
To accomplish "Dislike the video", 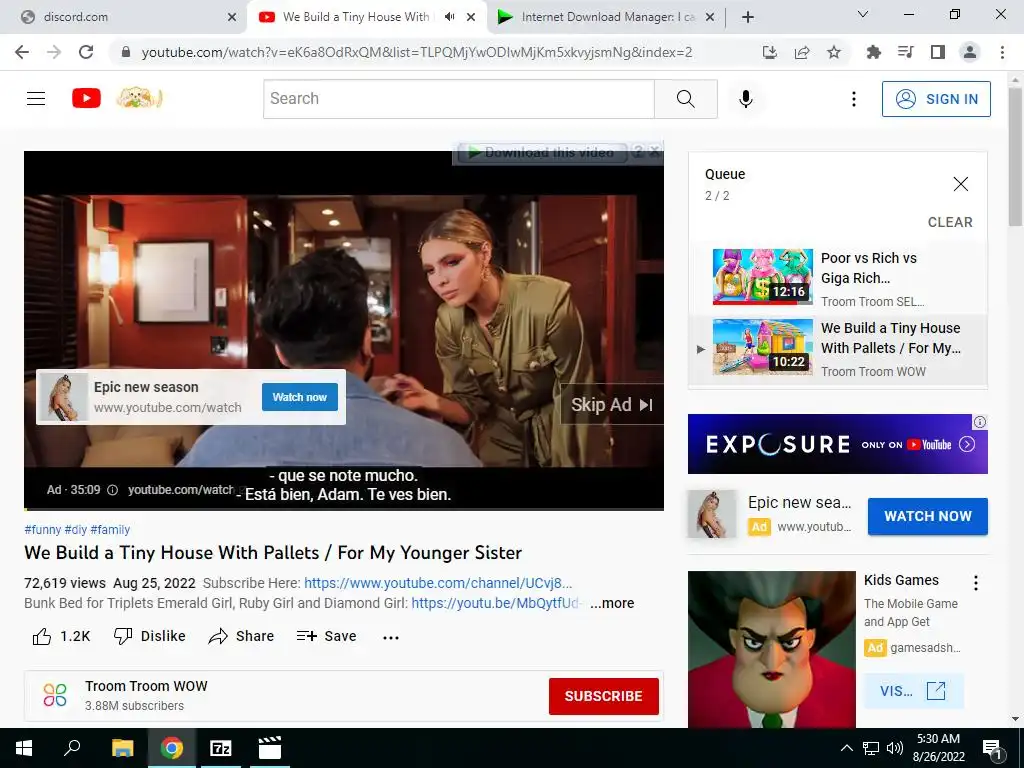I will tap(150, 636).
